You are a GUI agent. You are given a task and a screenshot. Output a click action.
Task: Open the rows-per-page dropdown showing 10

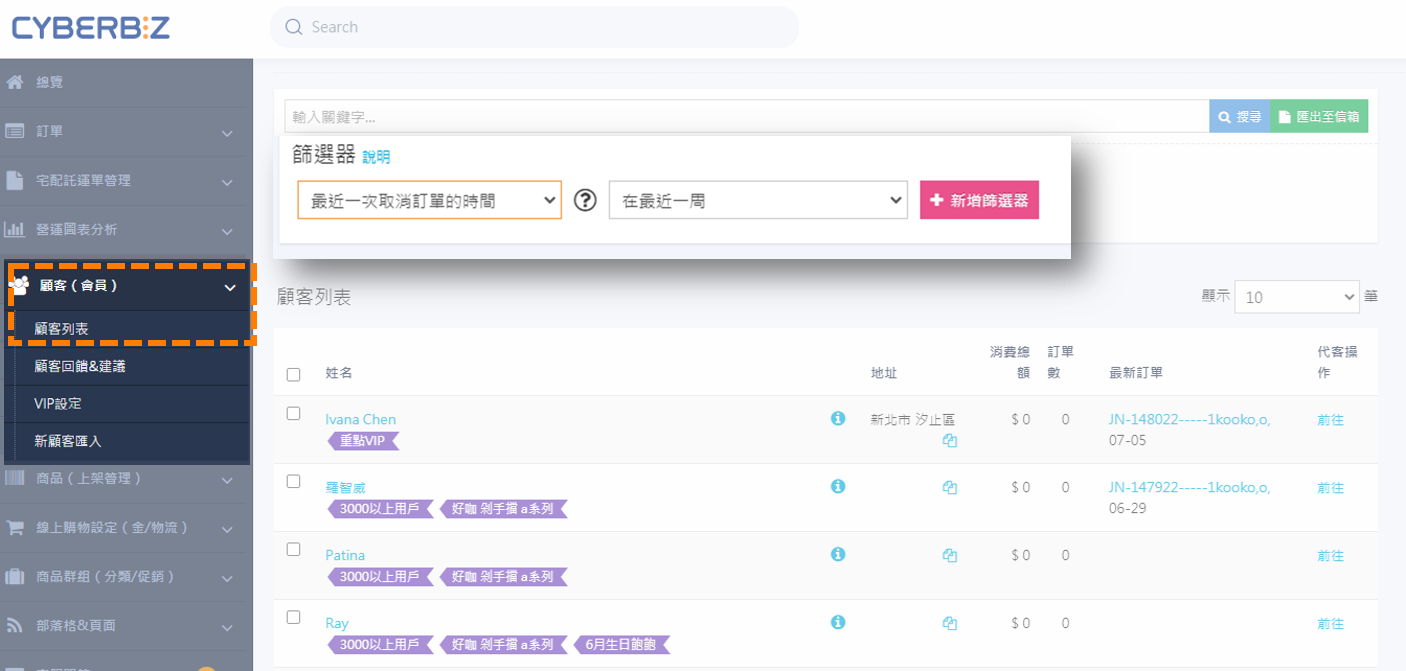1296,297
